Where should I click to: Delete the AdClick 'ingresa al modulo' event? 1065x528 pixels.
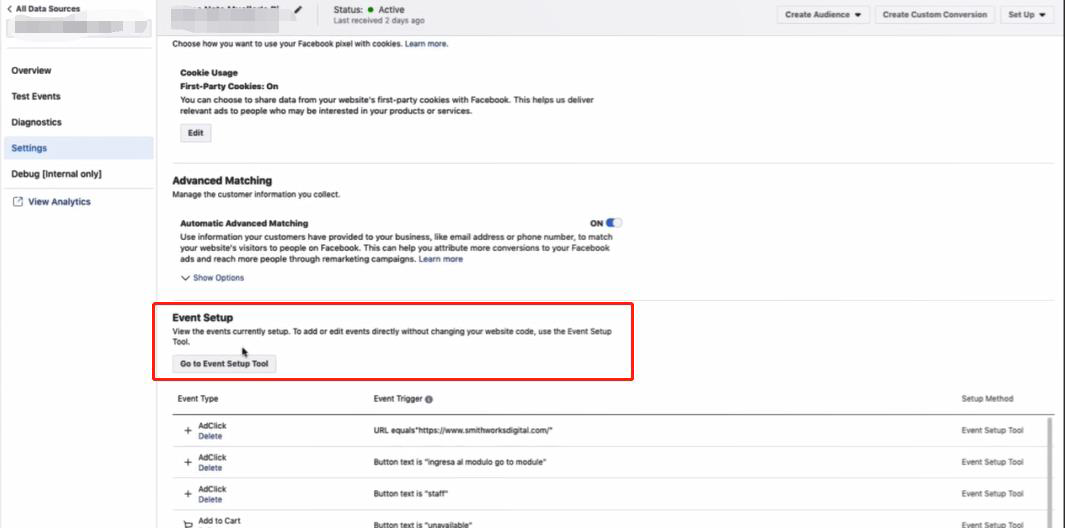pos(210,468)
